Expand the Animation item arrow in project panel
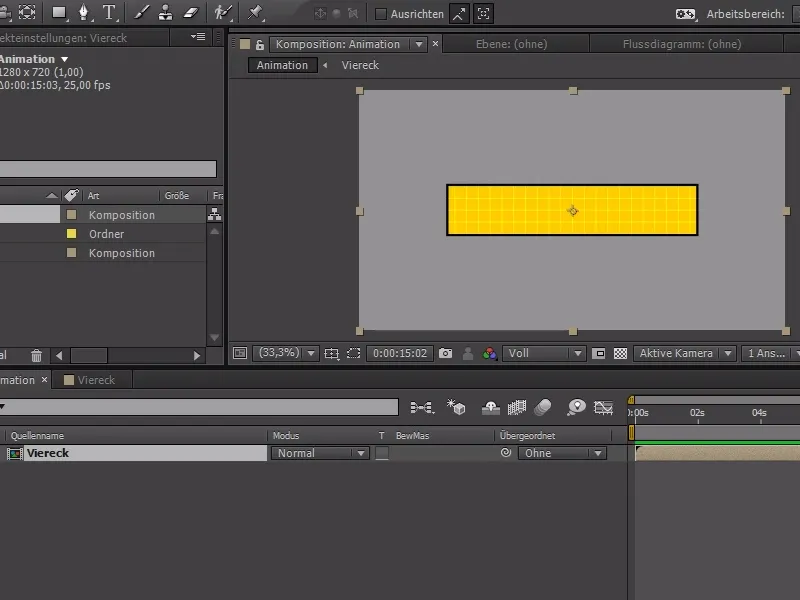 [x=64, y=59]
